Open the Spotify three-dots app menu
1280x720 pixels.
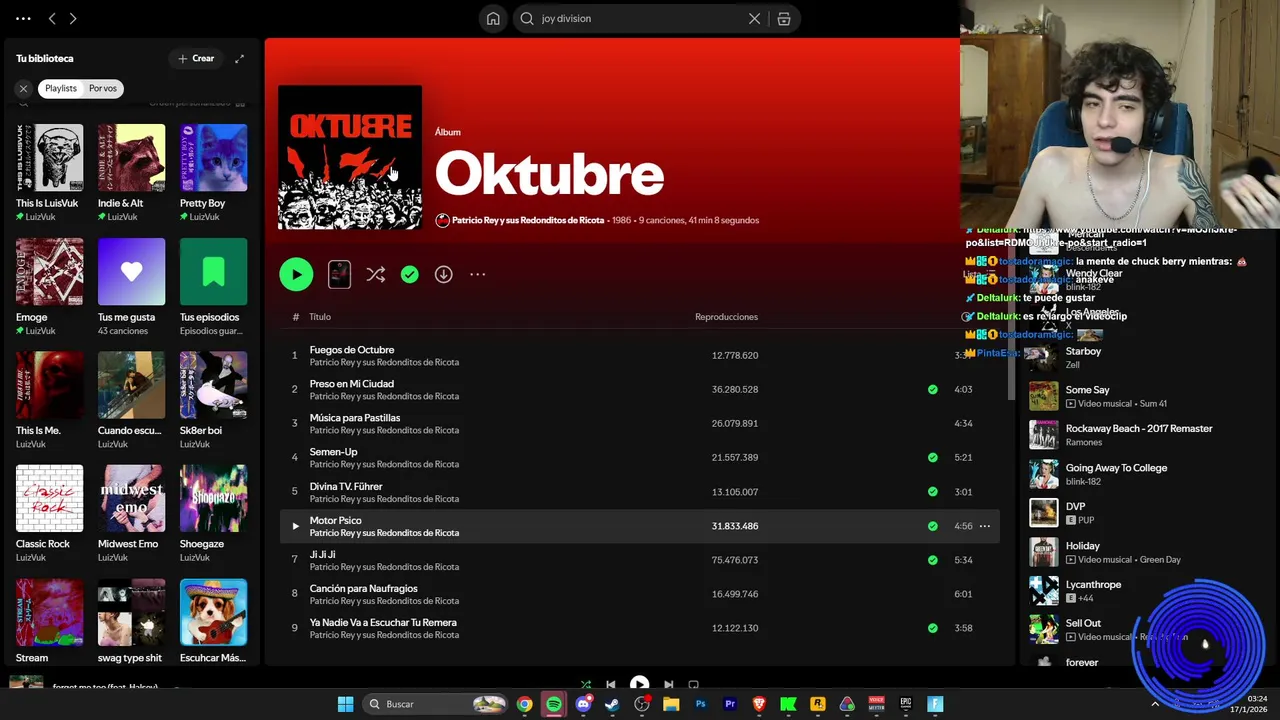(x=23, y=18)
